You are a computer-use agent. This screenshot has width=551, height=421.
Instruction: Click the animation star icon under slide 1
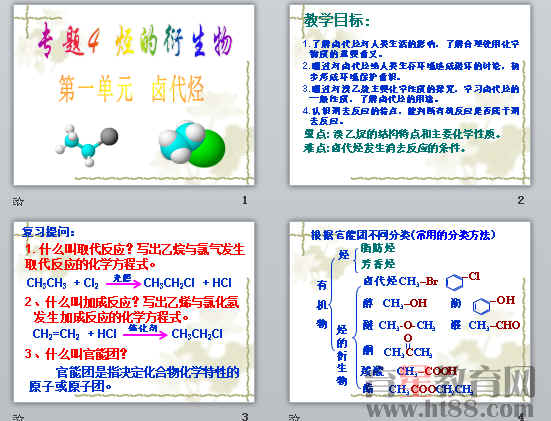[x=18, y=201]
